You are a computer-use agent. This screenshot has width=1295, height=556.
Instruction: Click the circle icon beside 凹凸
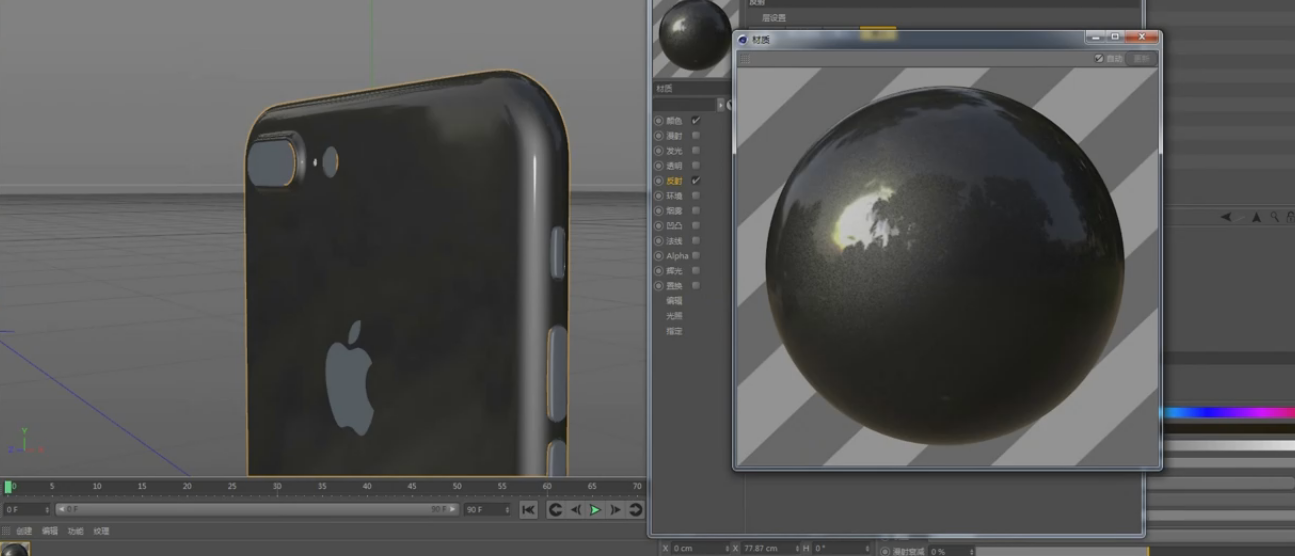[659, 225]
